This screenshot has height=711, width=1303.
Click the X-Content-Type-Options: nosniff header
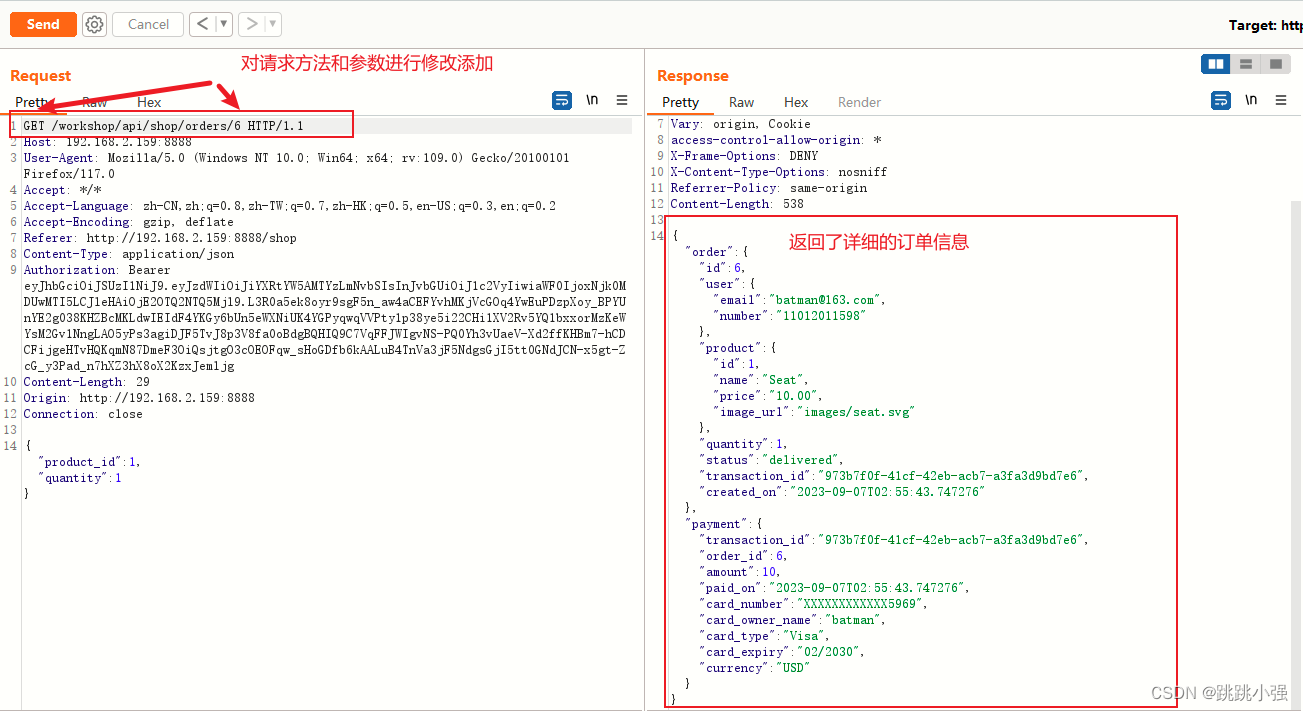779,172
